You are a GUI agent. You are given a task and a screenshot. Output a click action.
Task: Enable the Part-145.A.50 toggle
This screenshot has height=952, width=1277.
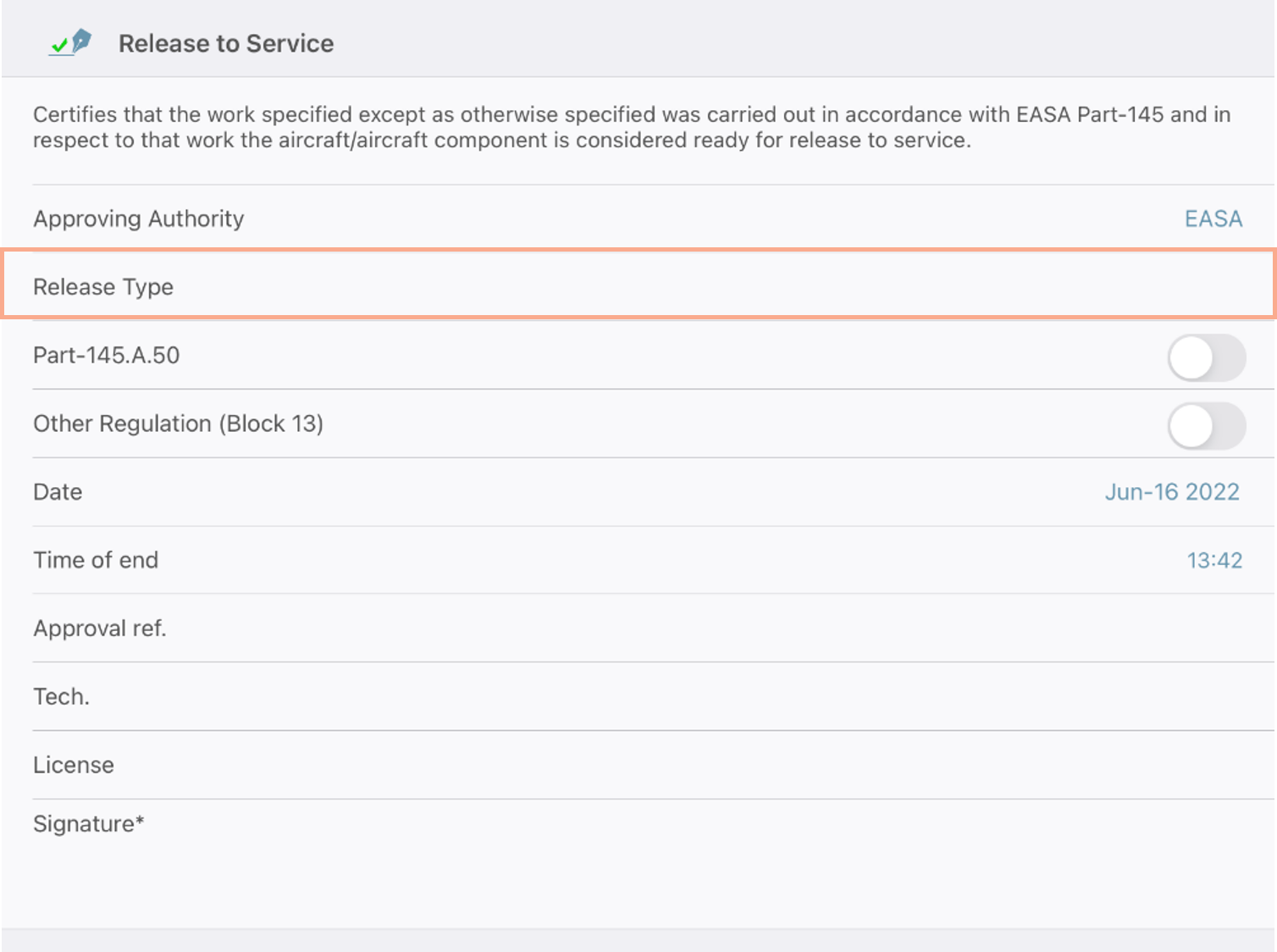(x=1207, y=357)
